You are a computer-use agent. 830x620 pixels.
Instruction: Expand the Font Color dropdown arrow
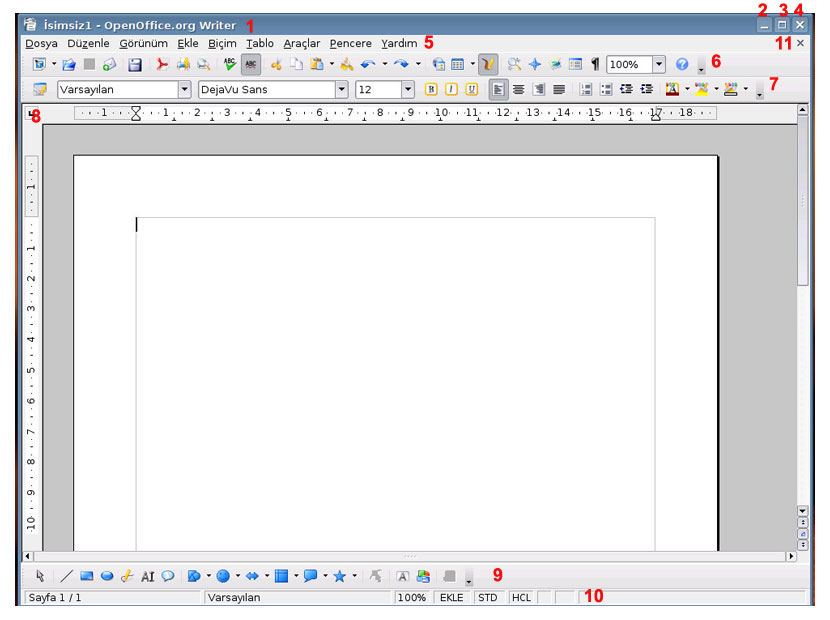687,89
